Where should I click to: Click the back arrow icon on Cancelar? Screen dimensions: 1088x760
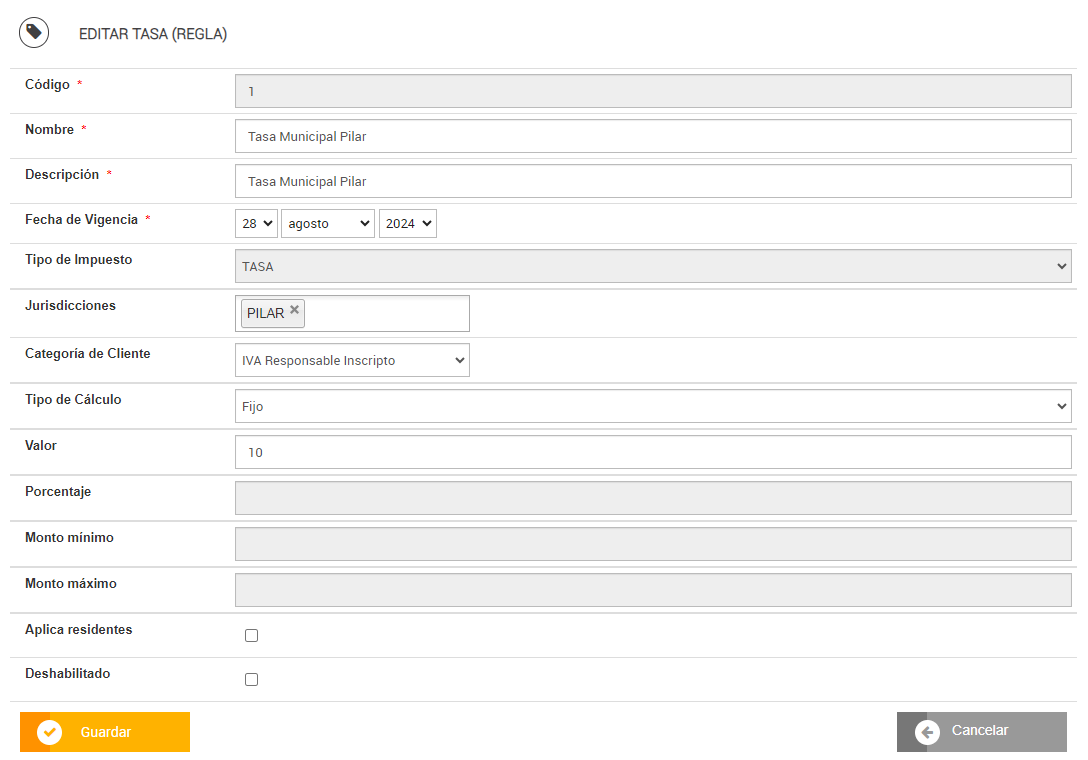tap(927, 732)
